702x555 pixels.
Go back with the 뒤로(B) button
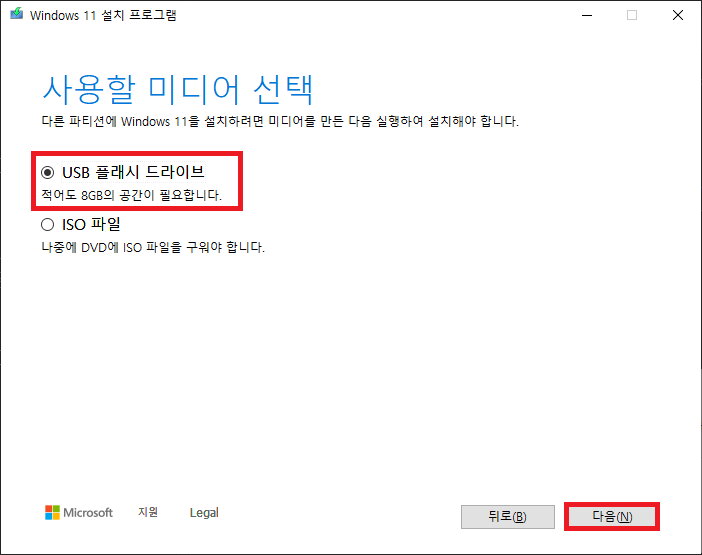click(508, 517)
